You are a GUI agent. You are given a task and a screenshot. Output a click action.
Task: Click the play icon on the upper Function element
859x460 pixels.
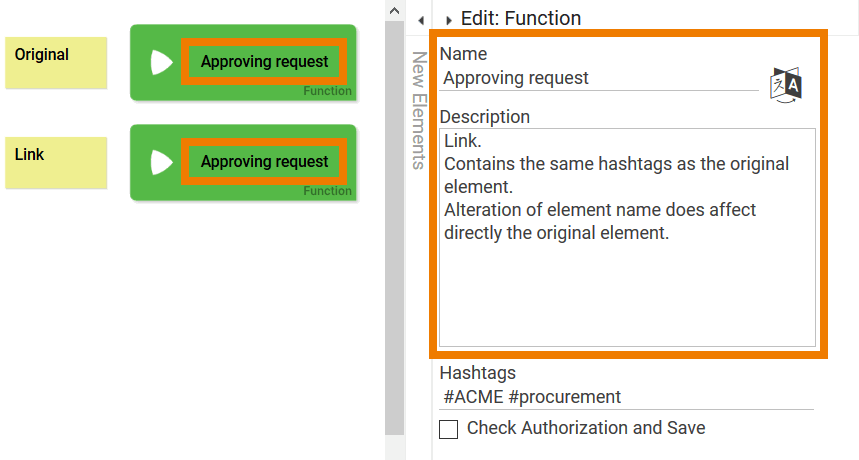click(161, 62)
